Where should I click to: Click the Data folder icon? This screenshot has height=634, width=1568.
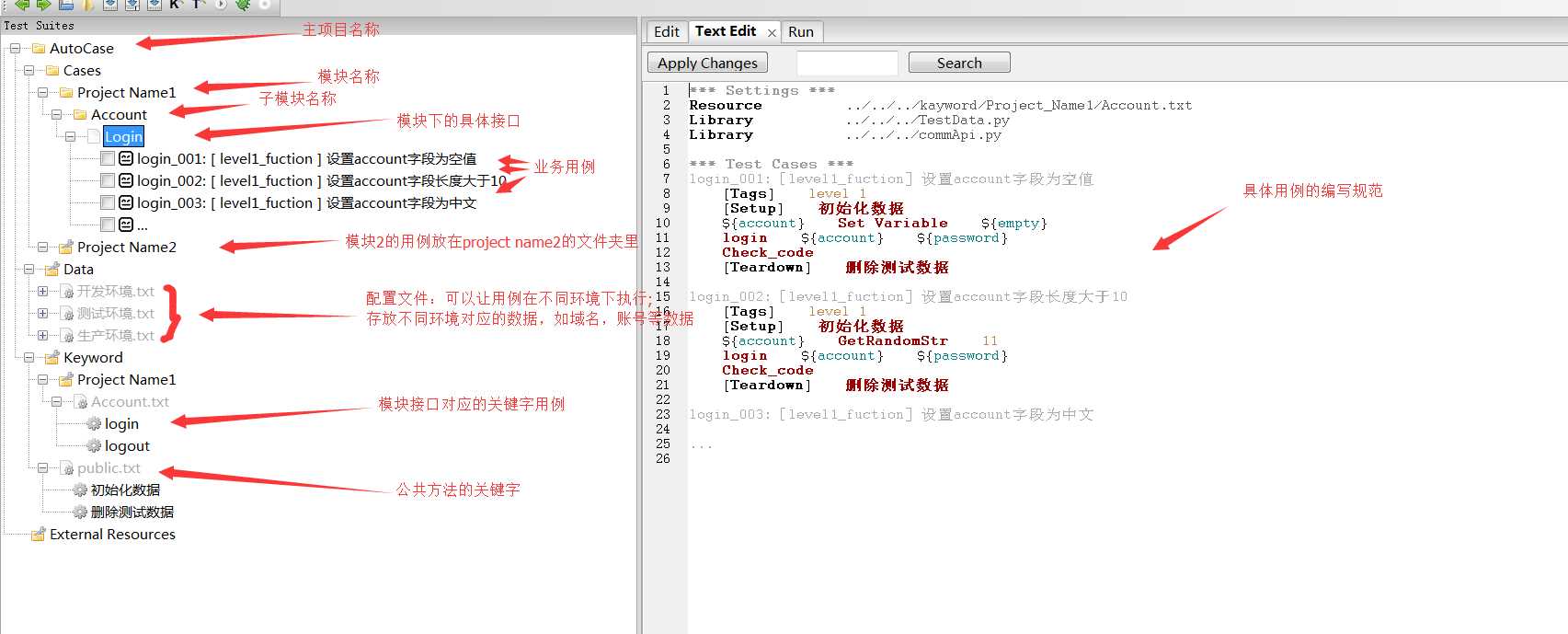point(52,269)
